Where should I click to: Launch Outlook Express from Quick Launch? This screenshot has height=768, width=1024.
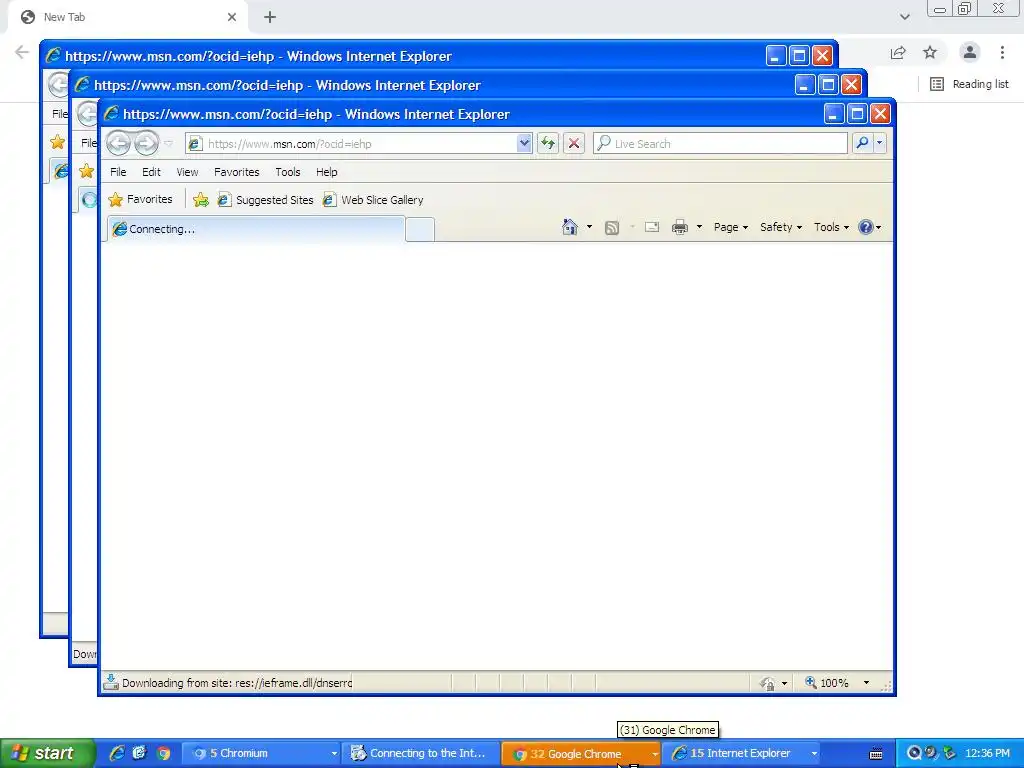coord(140,753)
